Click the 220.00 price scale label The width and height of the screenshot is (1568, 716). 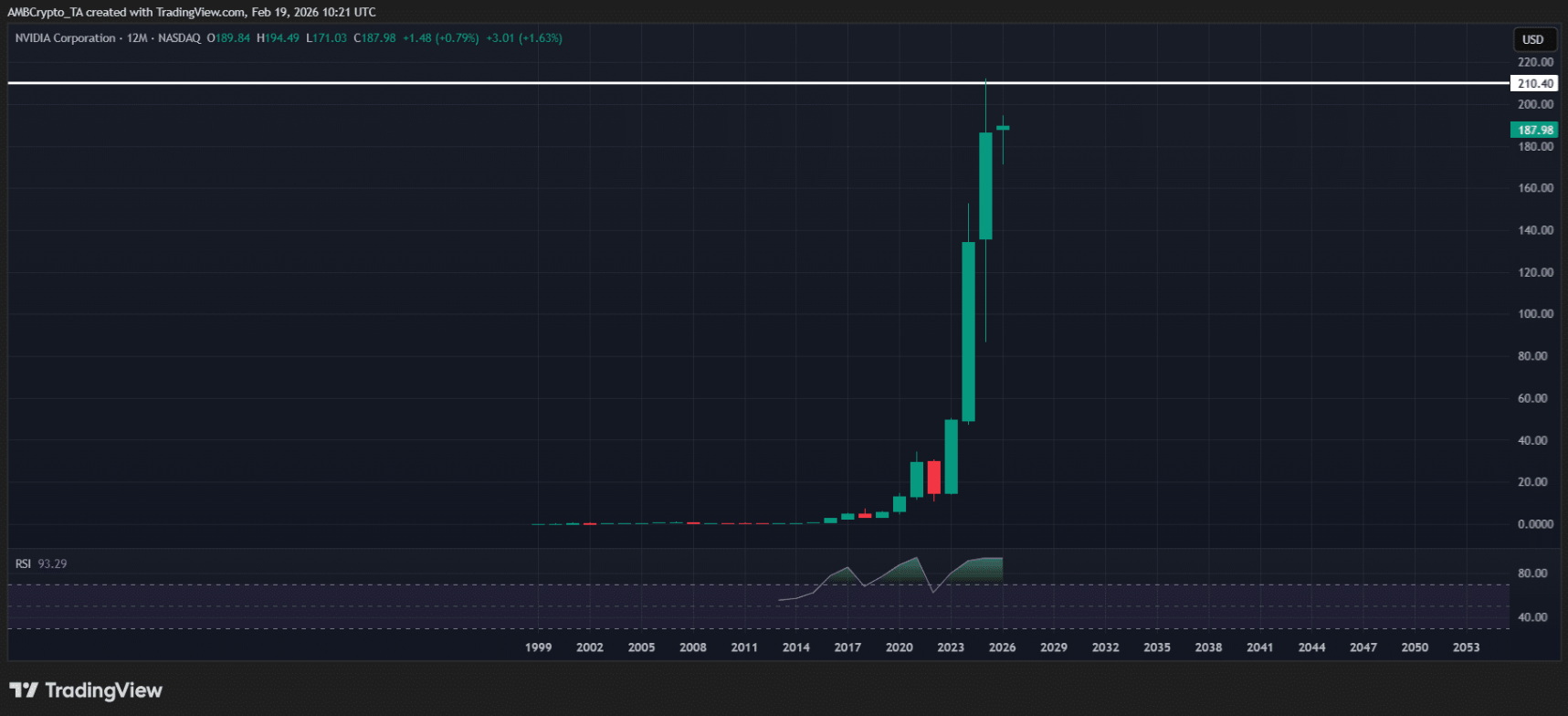click(1534, 62)
